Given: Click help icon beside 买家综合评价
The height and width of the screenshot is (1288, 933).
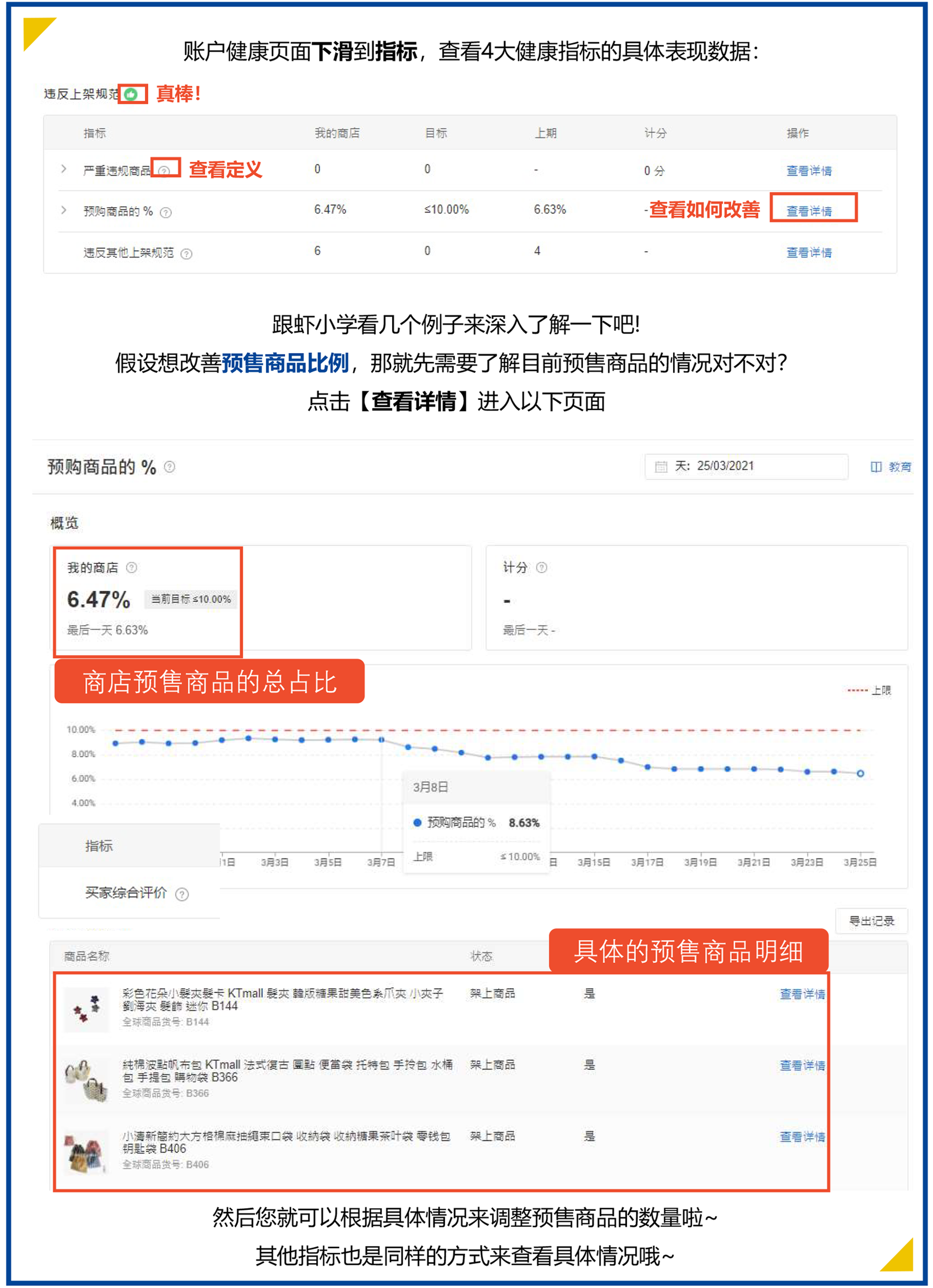Looking at the screenshot, I should (x=182, y=895).
